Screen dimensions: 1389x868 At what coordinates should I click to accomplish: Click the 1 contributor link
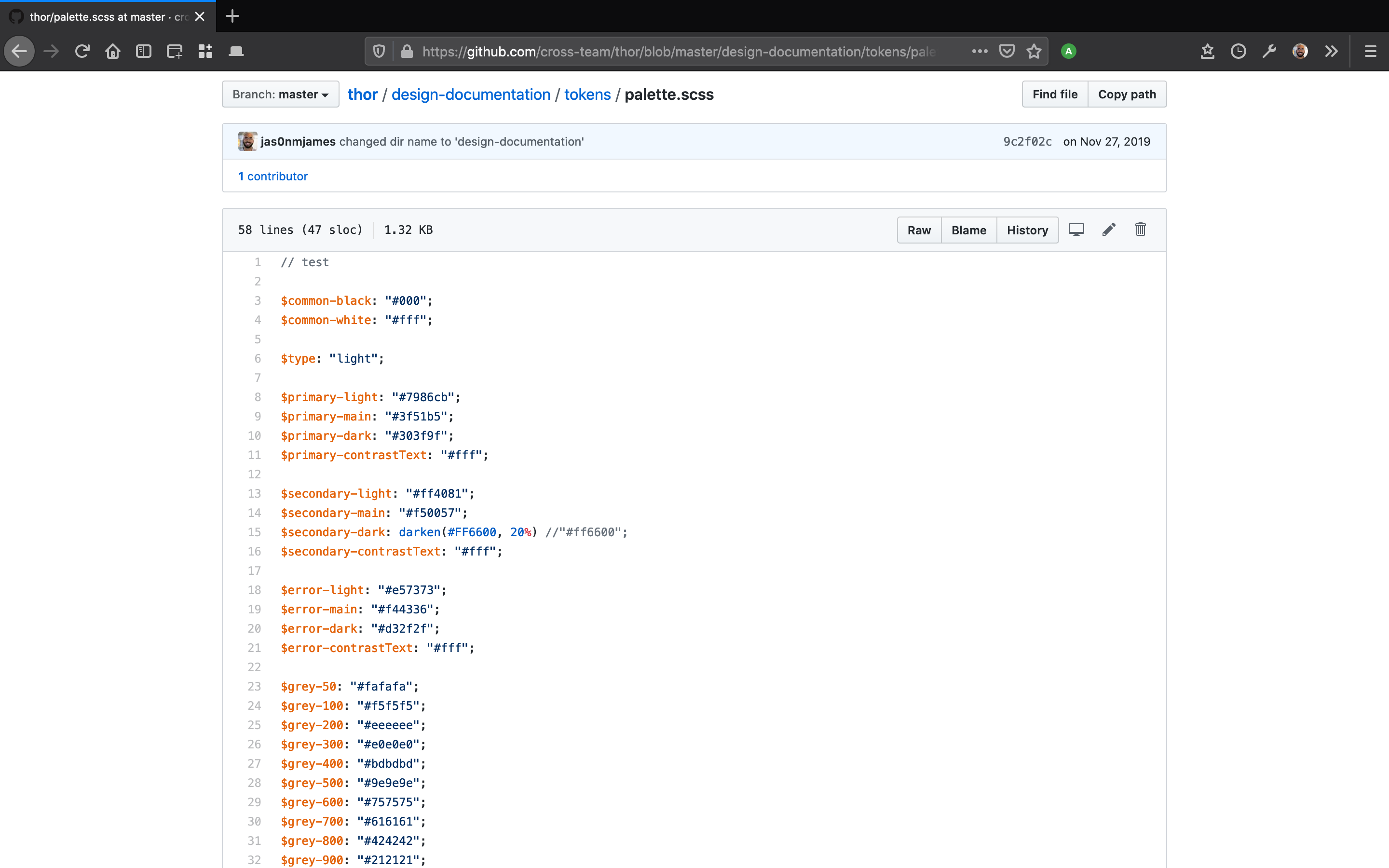coord(272,176)
